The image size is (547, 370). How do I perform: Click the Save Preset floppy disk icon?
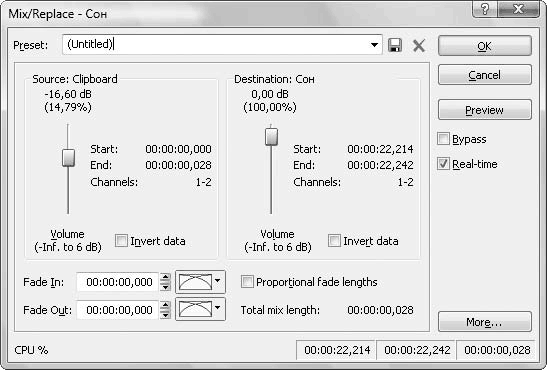pyautogui.click(x=395, y=45)
